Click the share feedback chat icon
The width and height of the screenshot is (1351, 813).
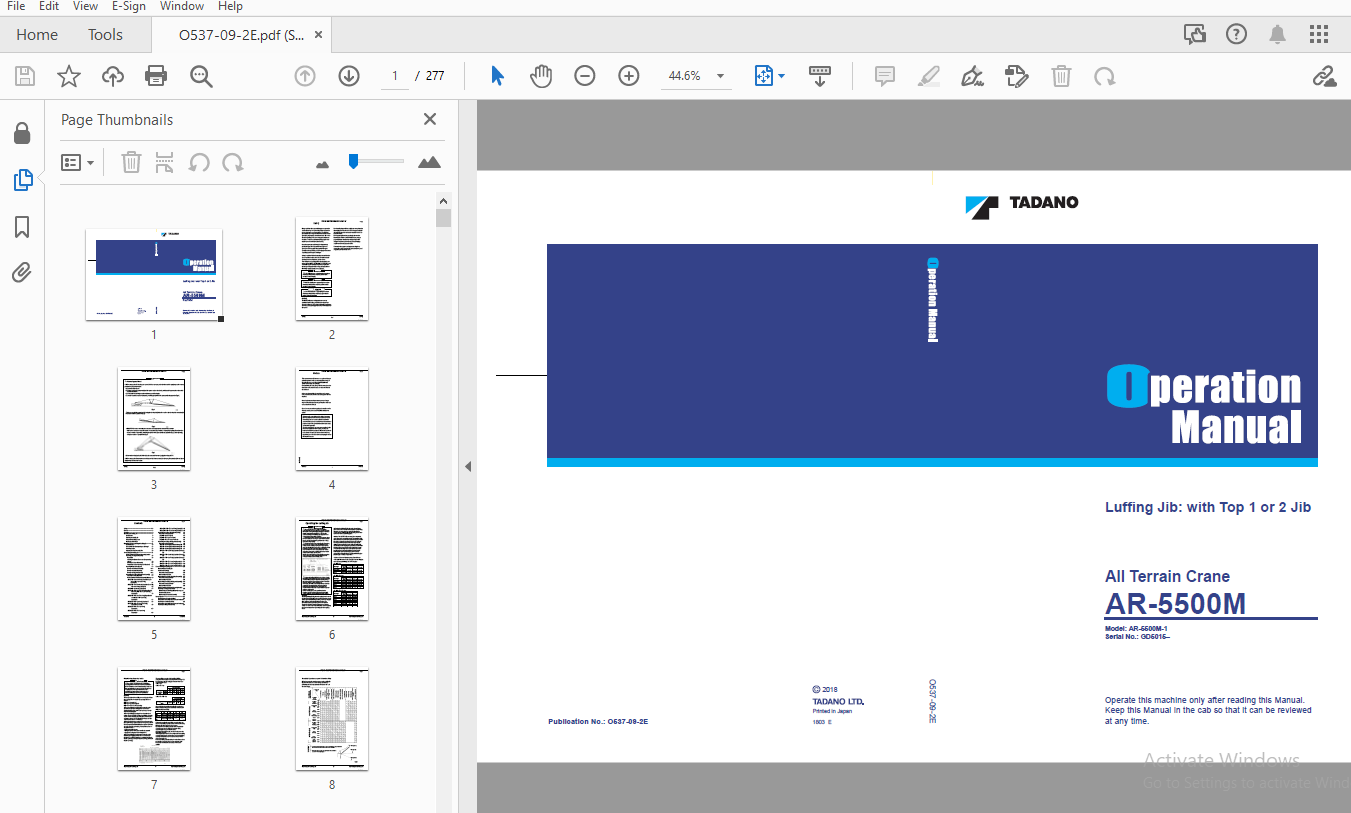pos(1195,34)
